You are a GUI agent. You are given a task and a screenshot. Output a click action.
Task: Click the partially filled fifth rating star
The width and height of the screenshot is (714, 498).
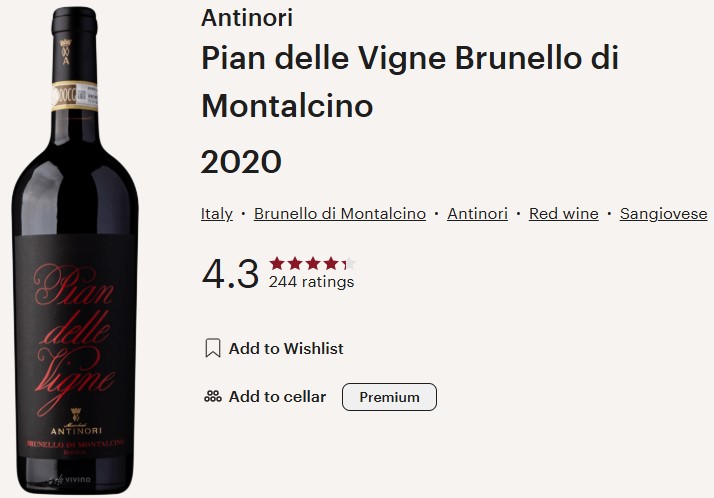point(348,264)
